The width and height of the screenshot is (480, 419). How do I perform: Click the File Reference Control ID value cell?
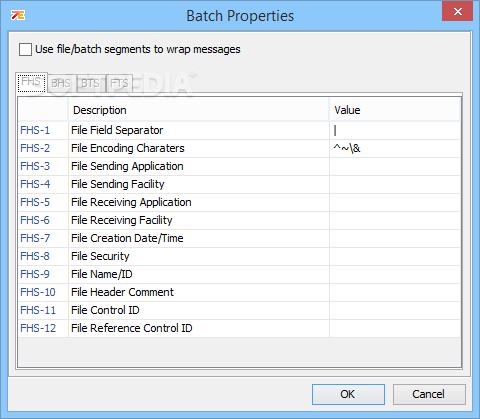pos(395,328)
